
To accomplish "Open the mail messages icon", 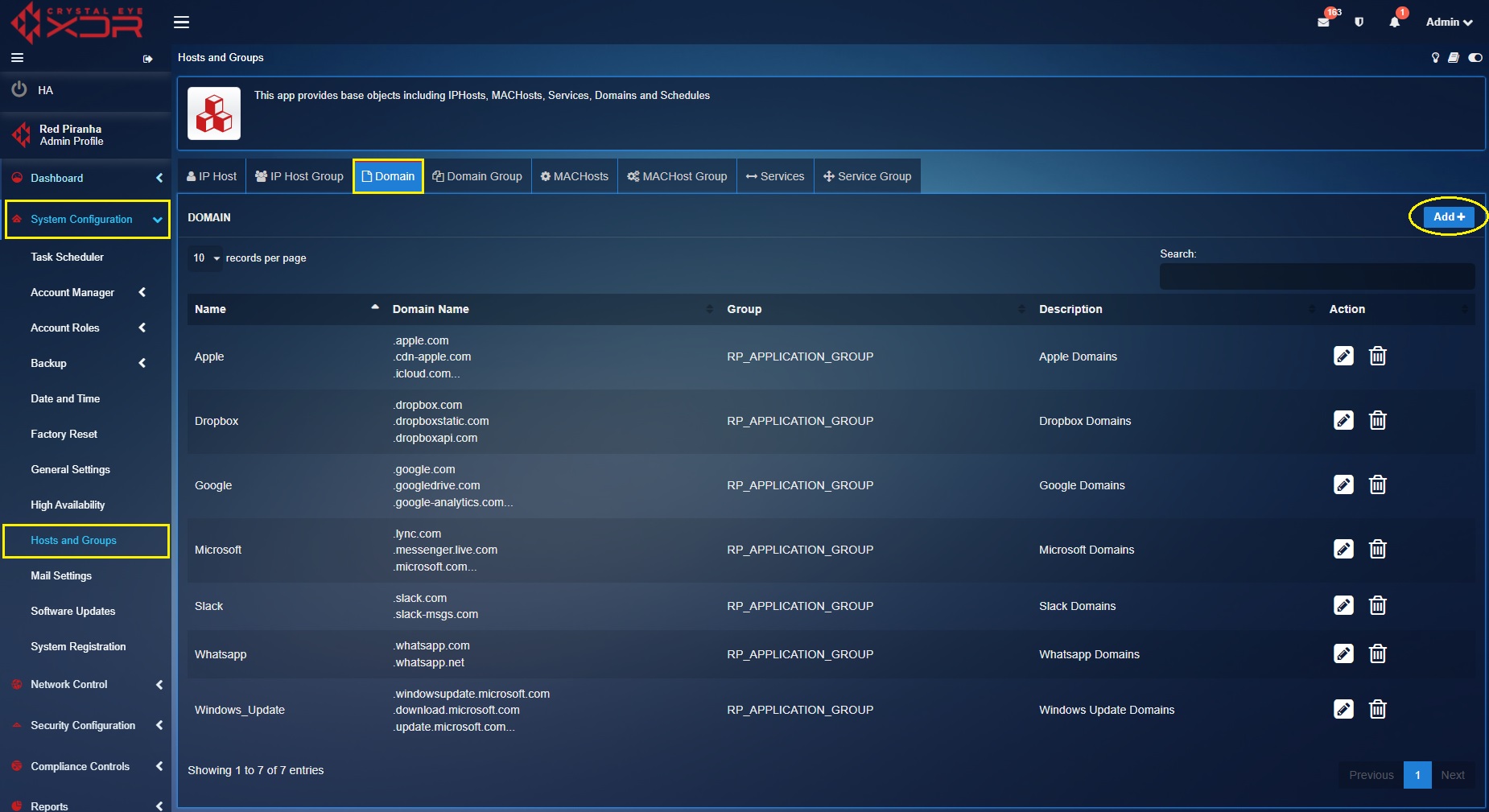I will [1323, 22].
